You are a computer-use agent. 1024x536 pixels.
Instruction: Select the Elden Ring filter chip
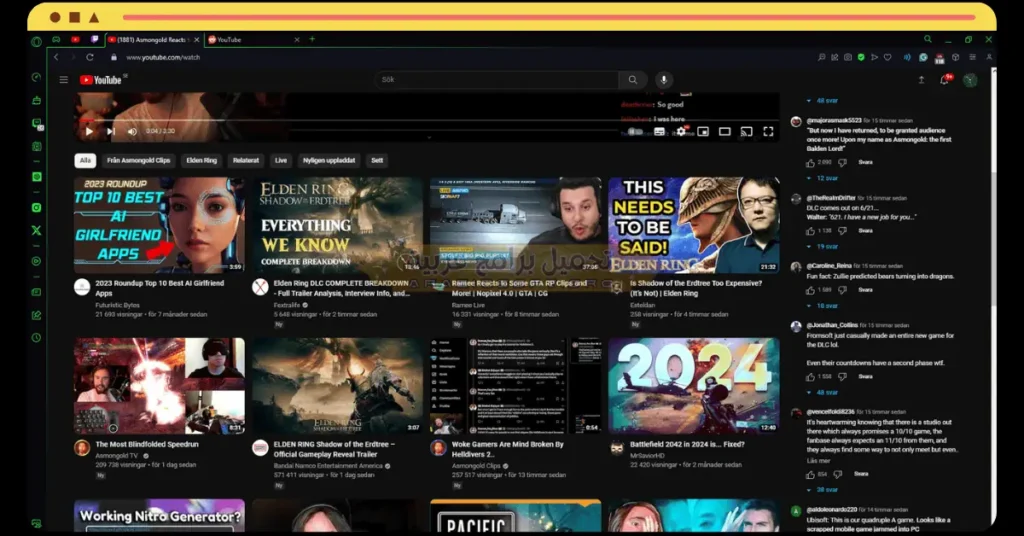(201, 160)
